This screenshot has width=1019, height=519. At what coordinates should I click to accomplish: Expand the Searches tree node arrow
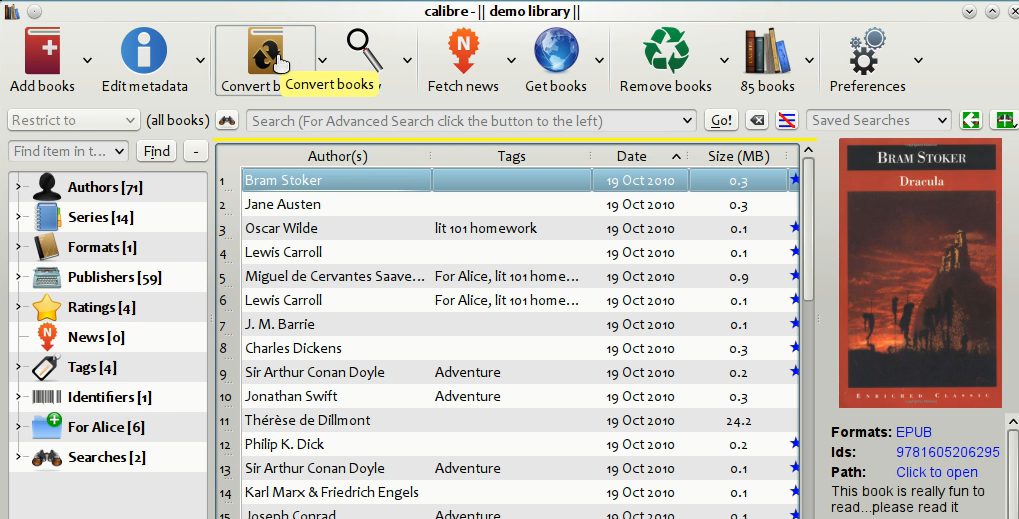(x=19, y=457)
